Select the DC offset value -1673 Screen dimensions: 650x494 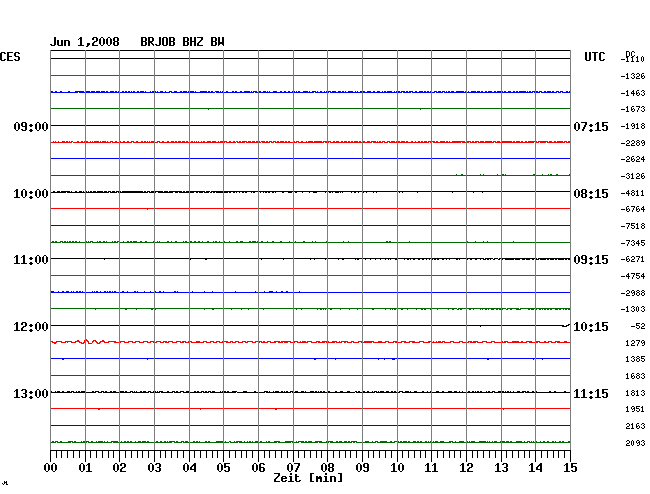pos(633,109)
